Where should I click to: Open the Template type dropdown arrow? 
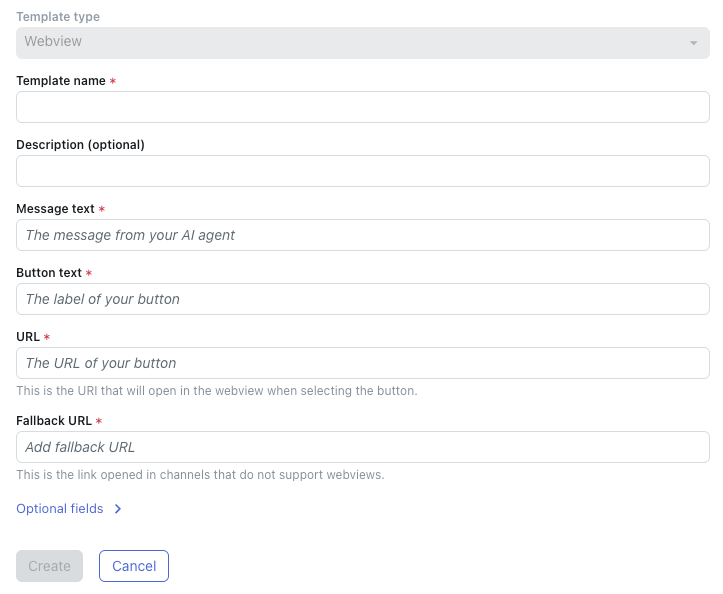693,43
